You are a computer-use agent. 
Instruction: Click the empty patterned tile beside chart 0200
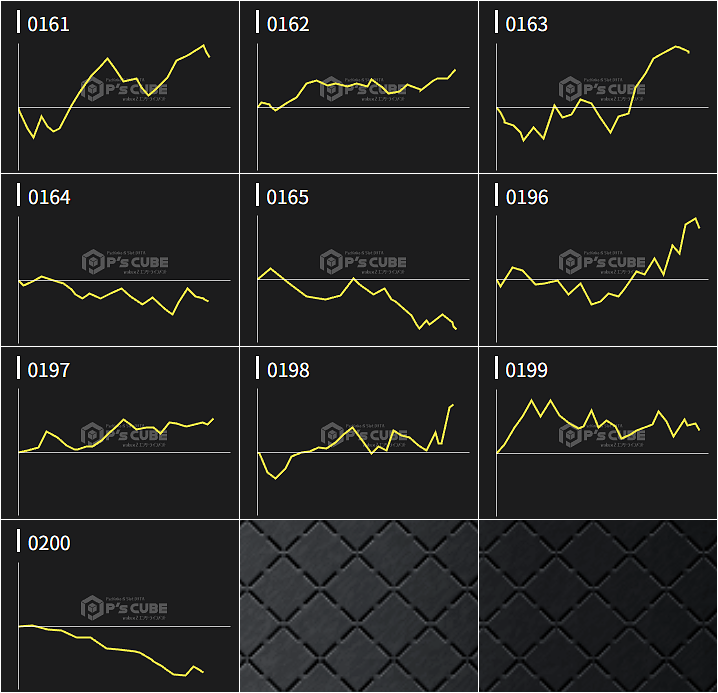[359, 606]
